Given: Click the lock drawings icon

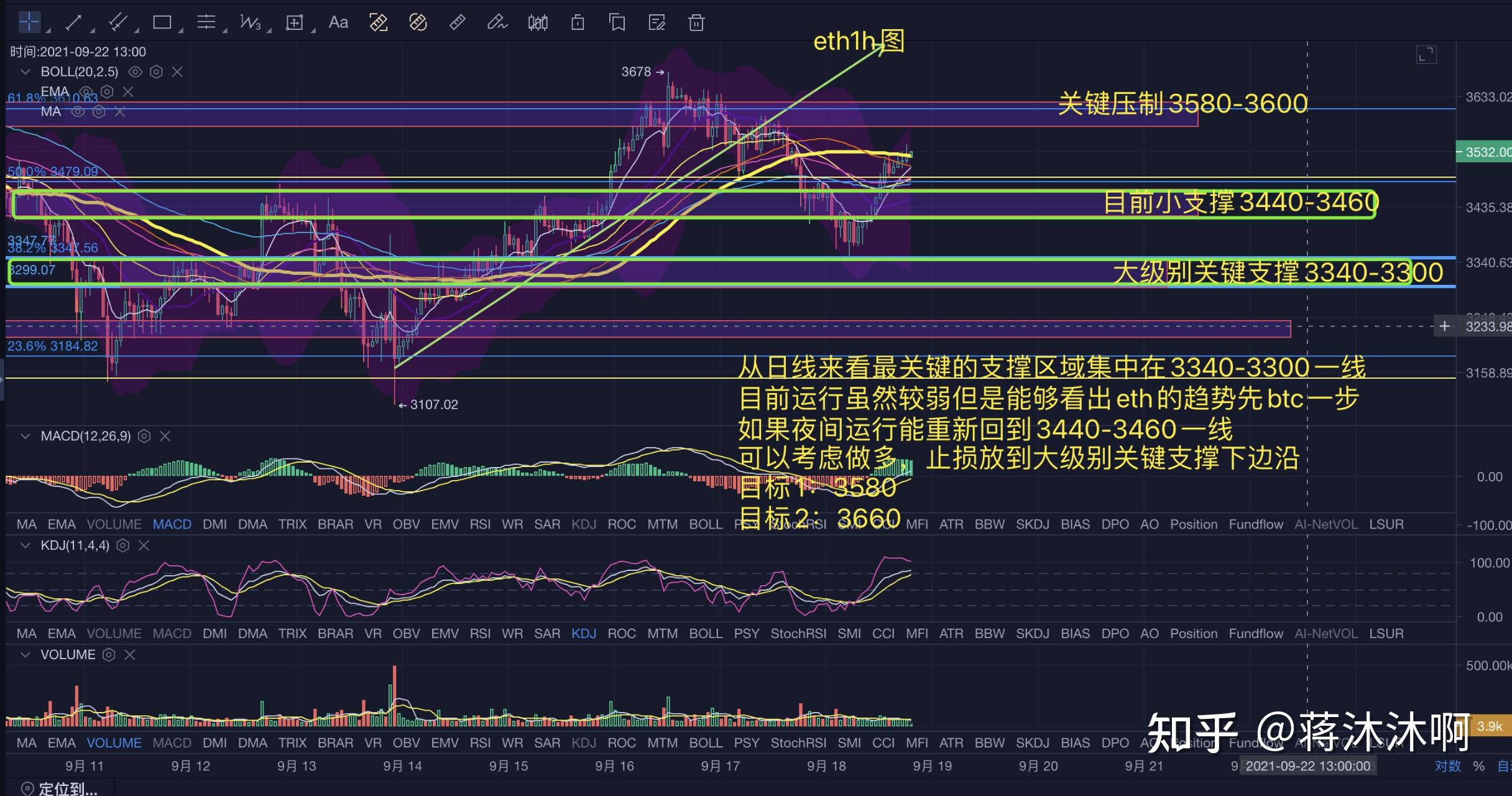Looking at the screenshot, I should (578, 23).
